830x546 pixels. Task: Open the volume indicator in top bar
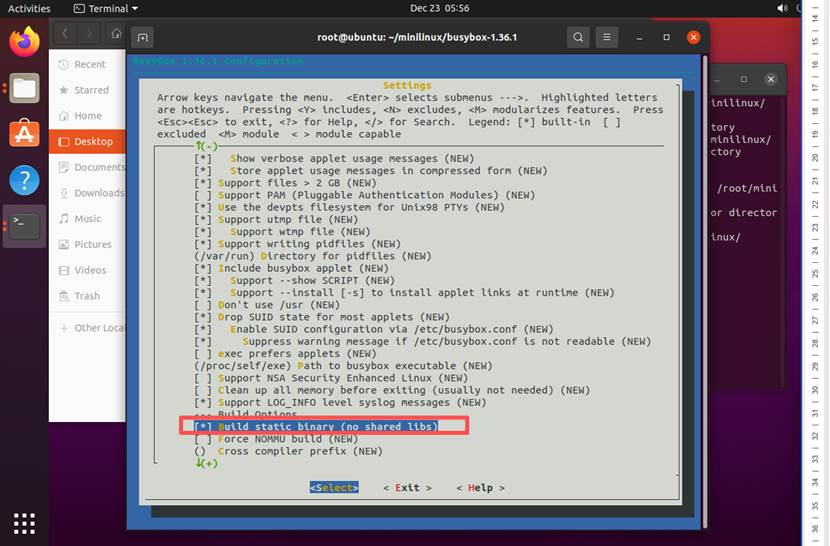[782, 8]
